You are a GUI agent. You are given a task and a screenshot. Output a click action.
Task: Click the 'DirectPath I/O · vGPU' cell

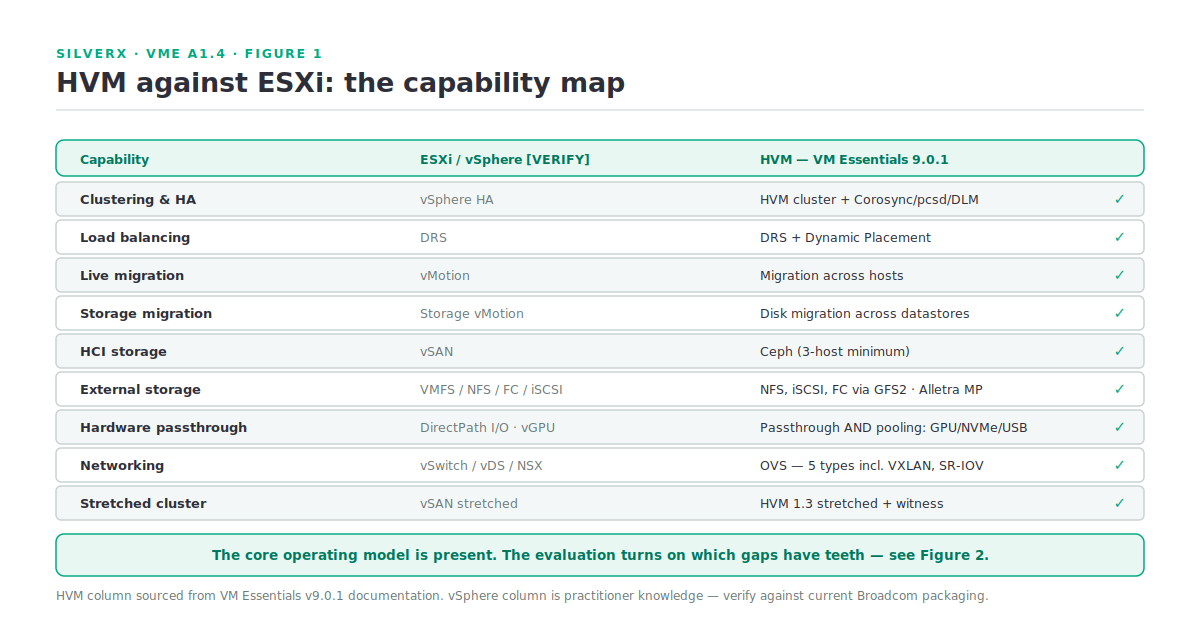click(x=487, y=427)
